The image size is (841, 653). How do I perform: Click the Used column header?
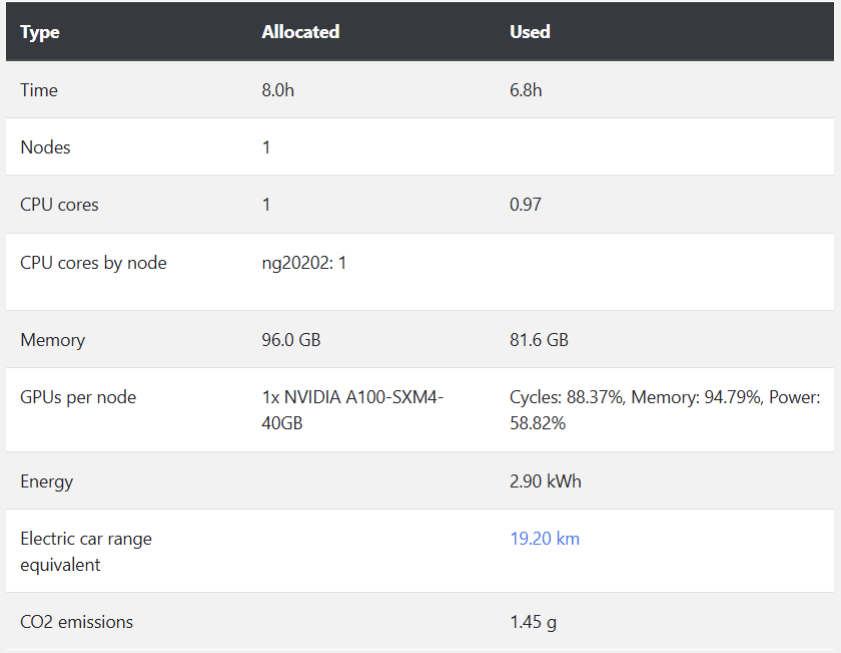pyautogui.click(x=530, y=32)
